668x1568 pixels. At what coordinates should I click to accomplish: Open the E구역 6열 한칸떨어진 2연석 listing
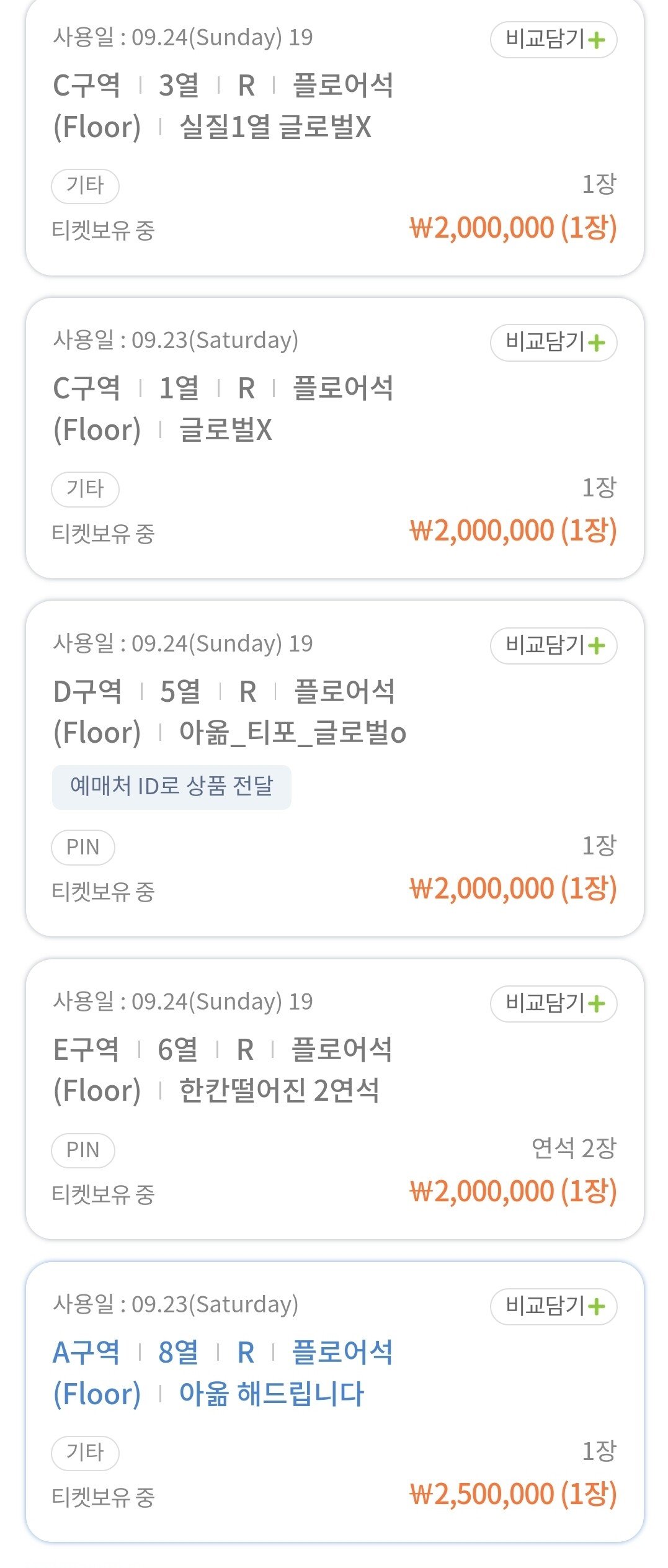pyautogui.click(x=223, y=1070)
